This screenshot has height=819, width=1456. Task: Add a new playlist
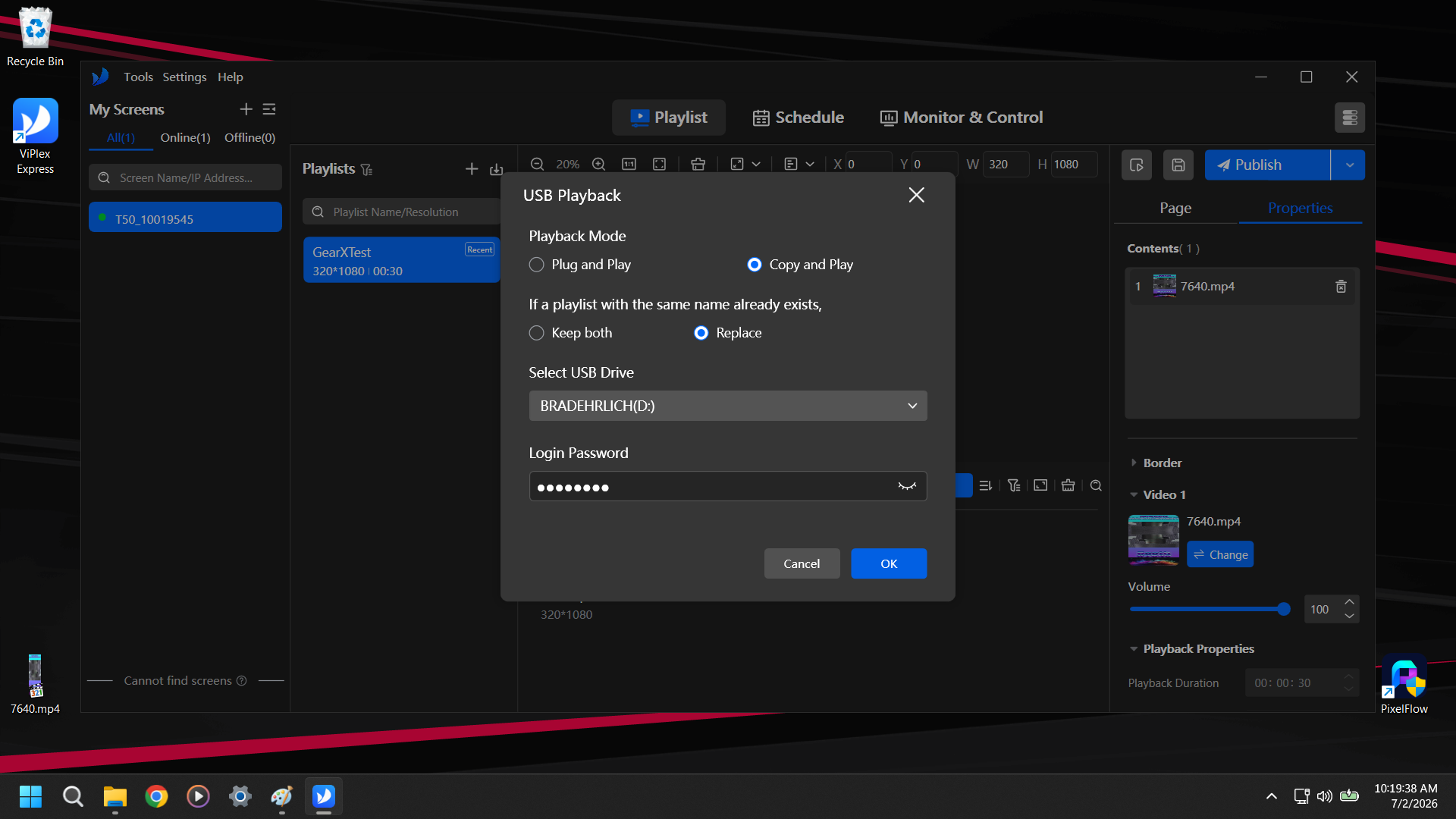coord(472,169)
